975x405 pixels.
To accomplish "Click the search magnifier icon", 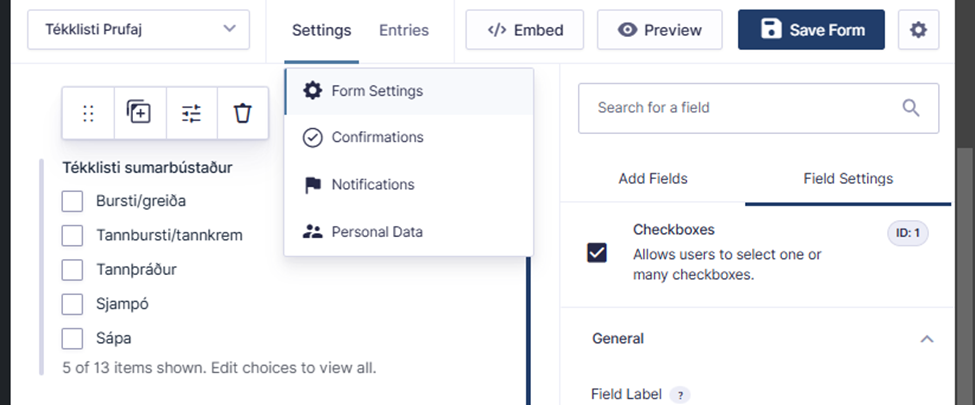I will tap(910, 108).
